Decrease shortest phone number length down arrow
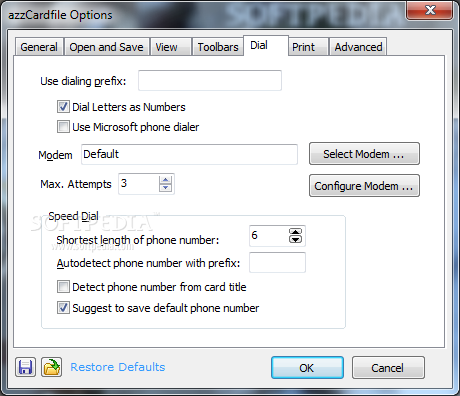 [295, 239]
